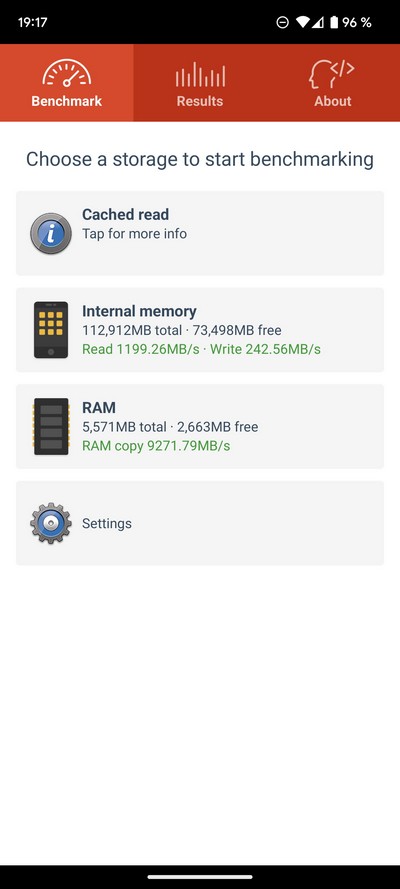Start benchmarking Internal memory storage
The image size is (400, 889).
(200, 329)
